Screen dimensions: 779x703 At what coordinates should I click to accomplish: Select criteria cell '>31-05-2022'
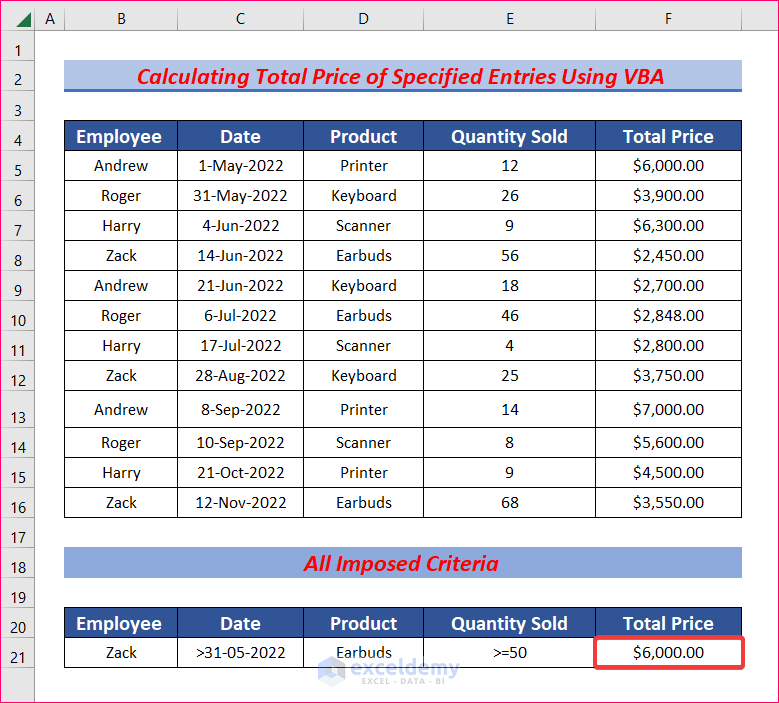coord(240,652)
